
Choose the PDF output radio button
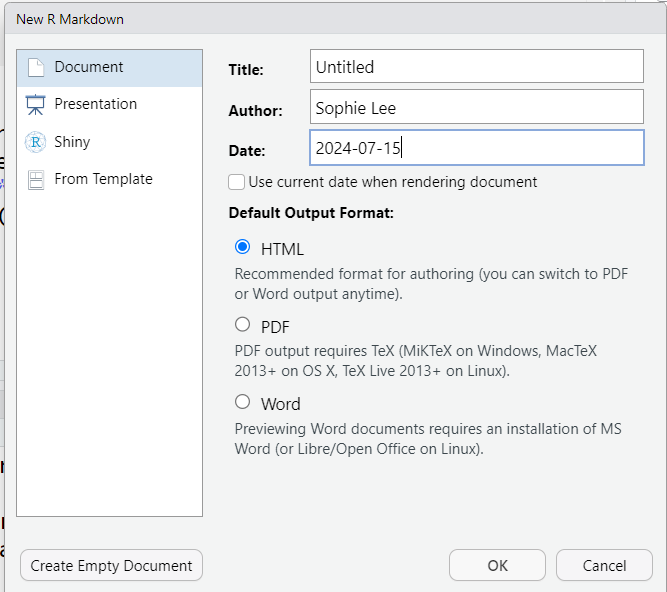tap(242, 324)
